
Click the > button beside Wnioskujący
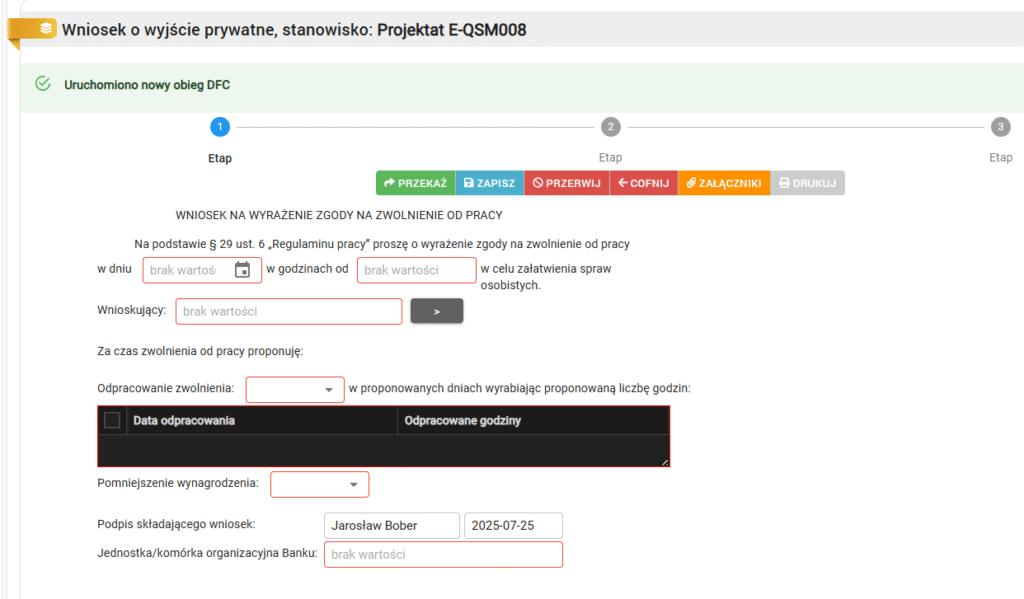tap(437, 311)
